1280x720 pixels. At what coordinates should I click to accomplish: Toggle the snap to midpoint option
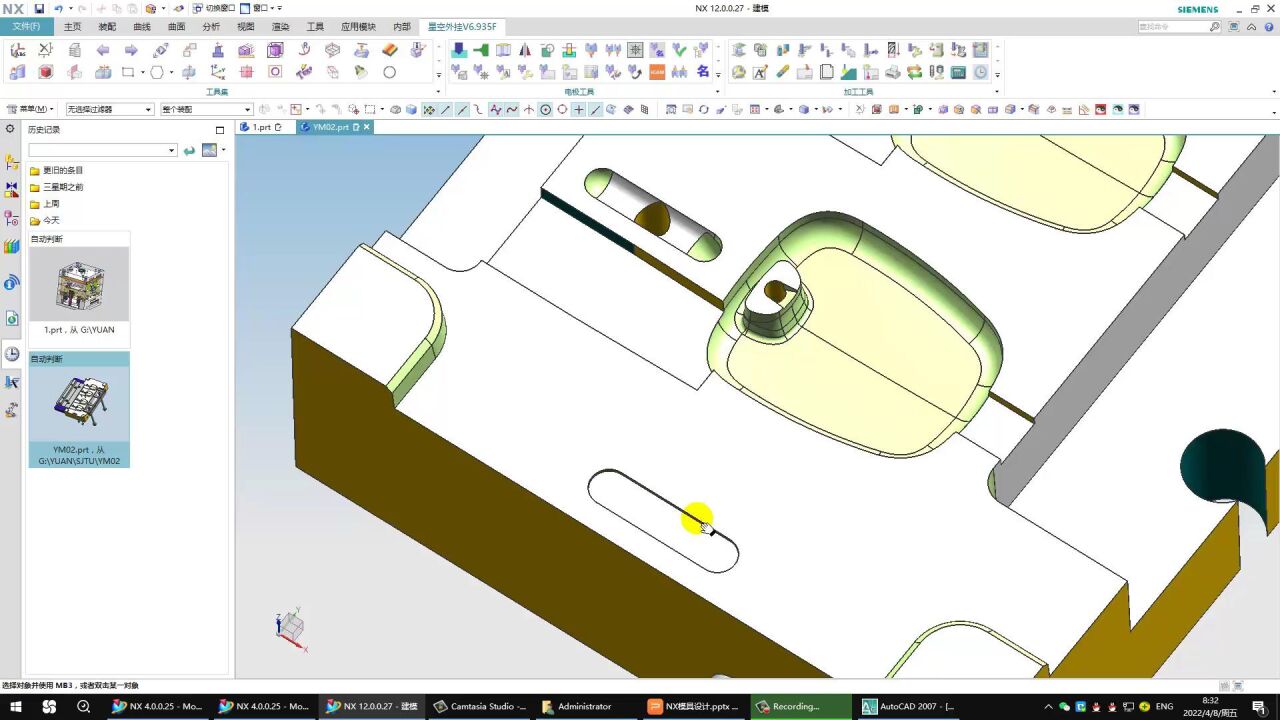click(x=461, y=110)
